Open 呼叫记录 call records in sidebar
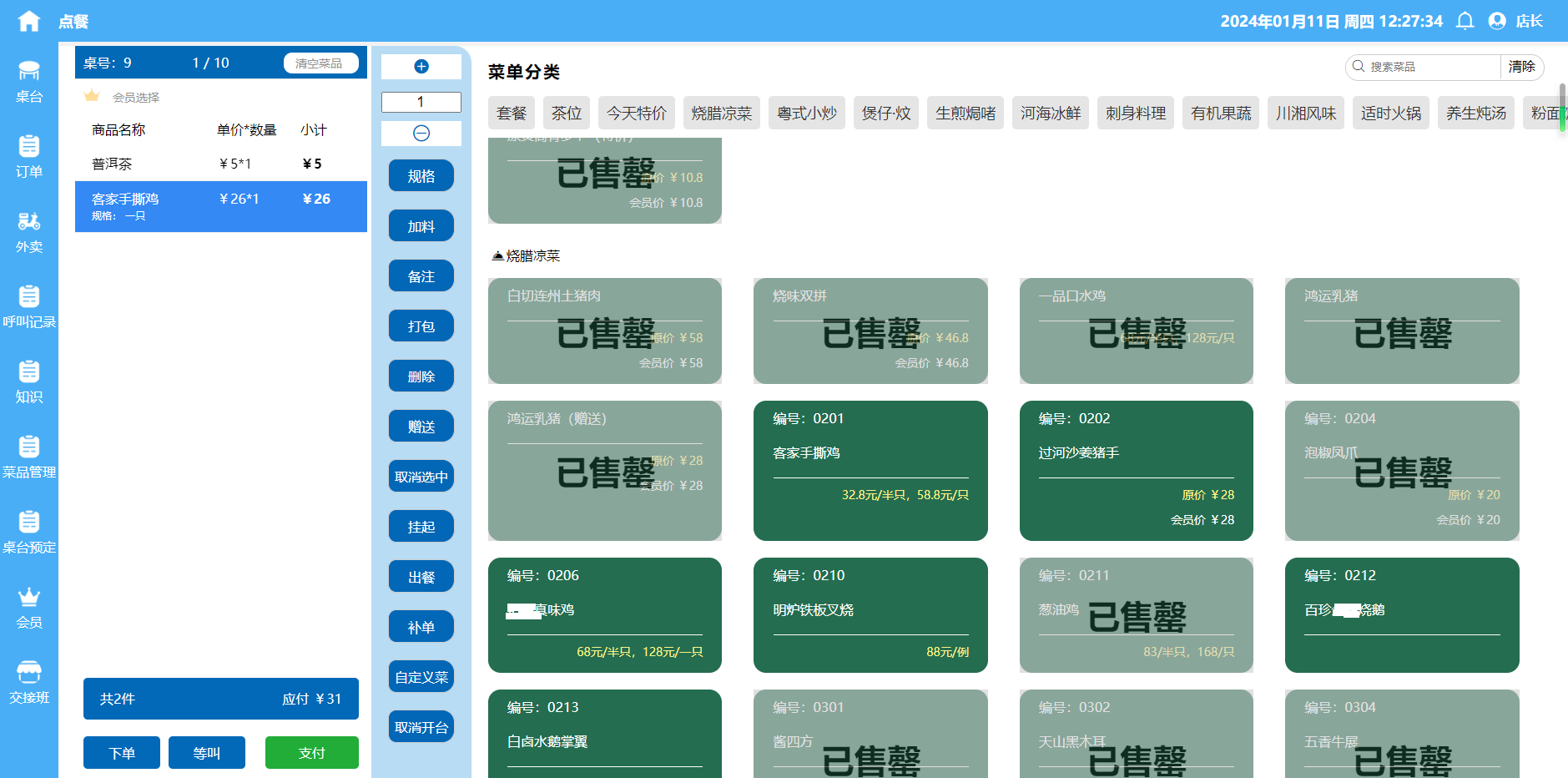Image resolution: width=1568 pixels, height=778 pixels. pyautogui.click(x=29, y=307)
